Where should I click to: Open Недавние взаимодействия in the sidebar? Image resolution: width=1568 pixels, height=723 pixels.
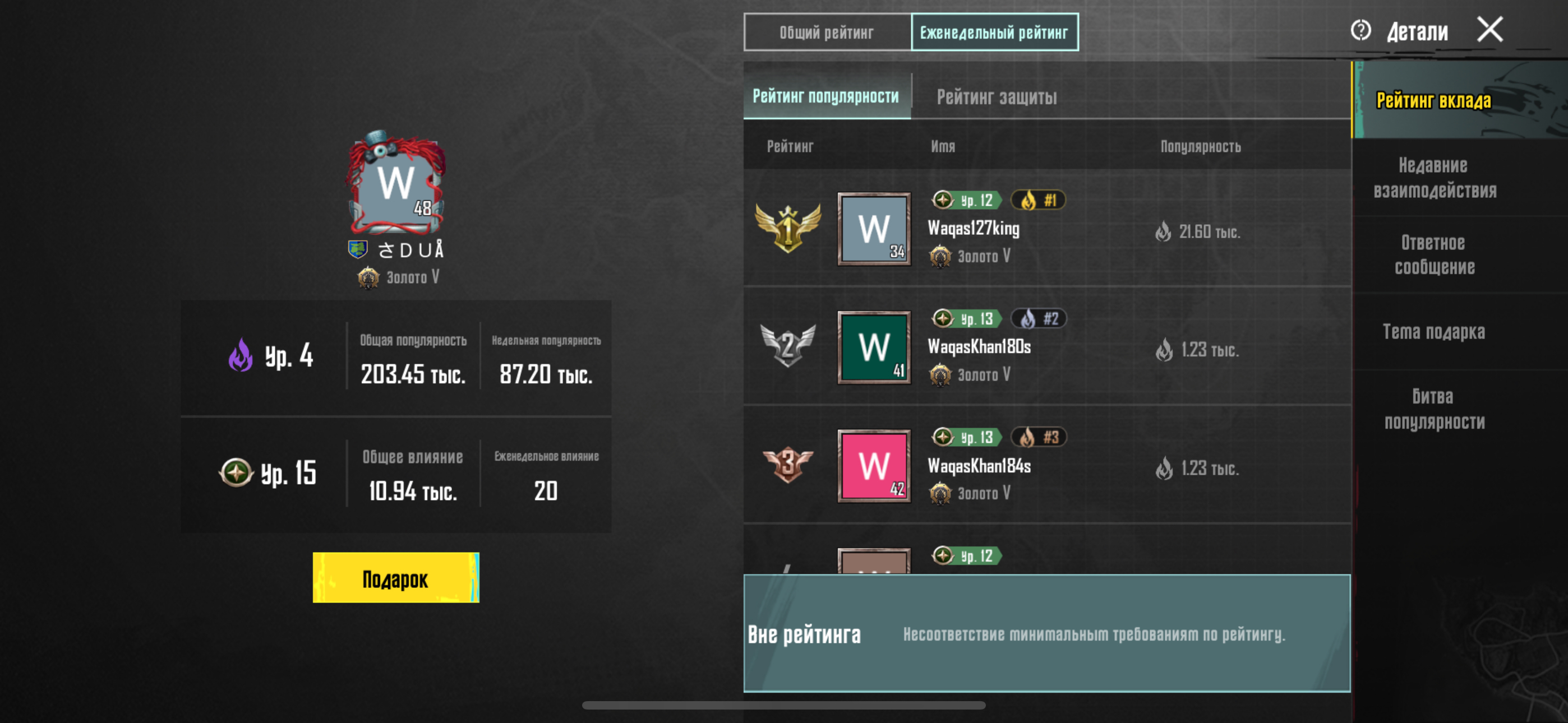coord(1433,178)
